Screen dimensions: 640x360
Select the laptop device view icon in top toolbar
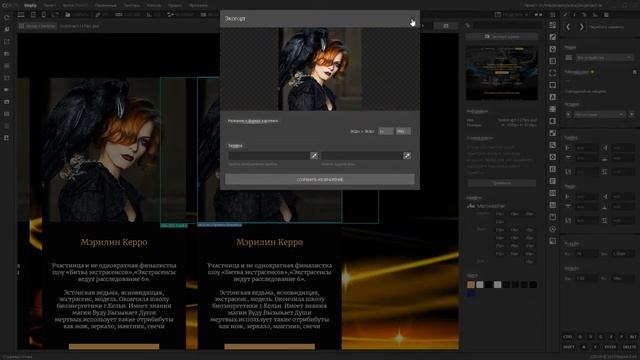tap(21, 15)
